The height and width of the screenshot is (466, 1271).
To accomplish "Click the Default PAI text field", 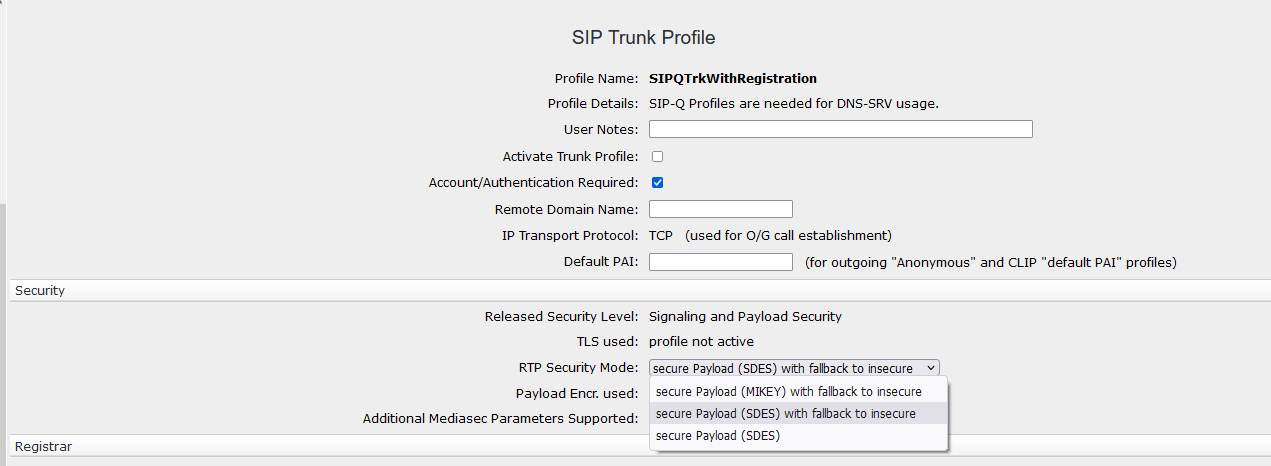I will point(720,262).
